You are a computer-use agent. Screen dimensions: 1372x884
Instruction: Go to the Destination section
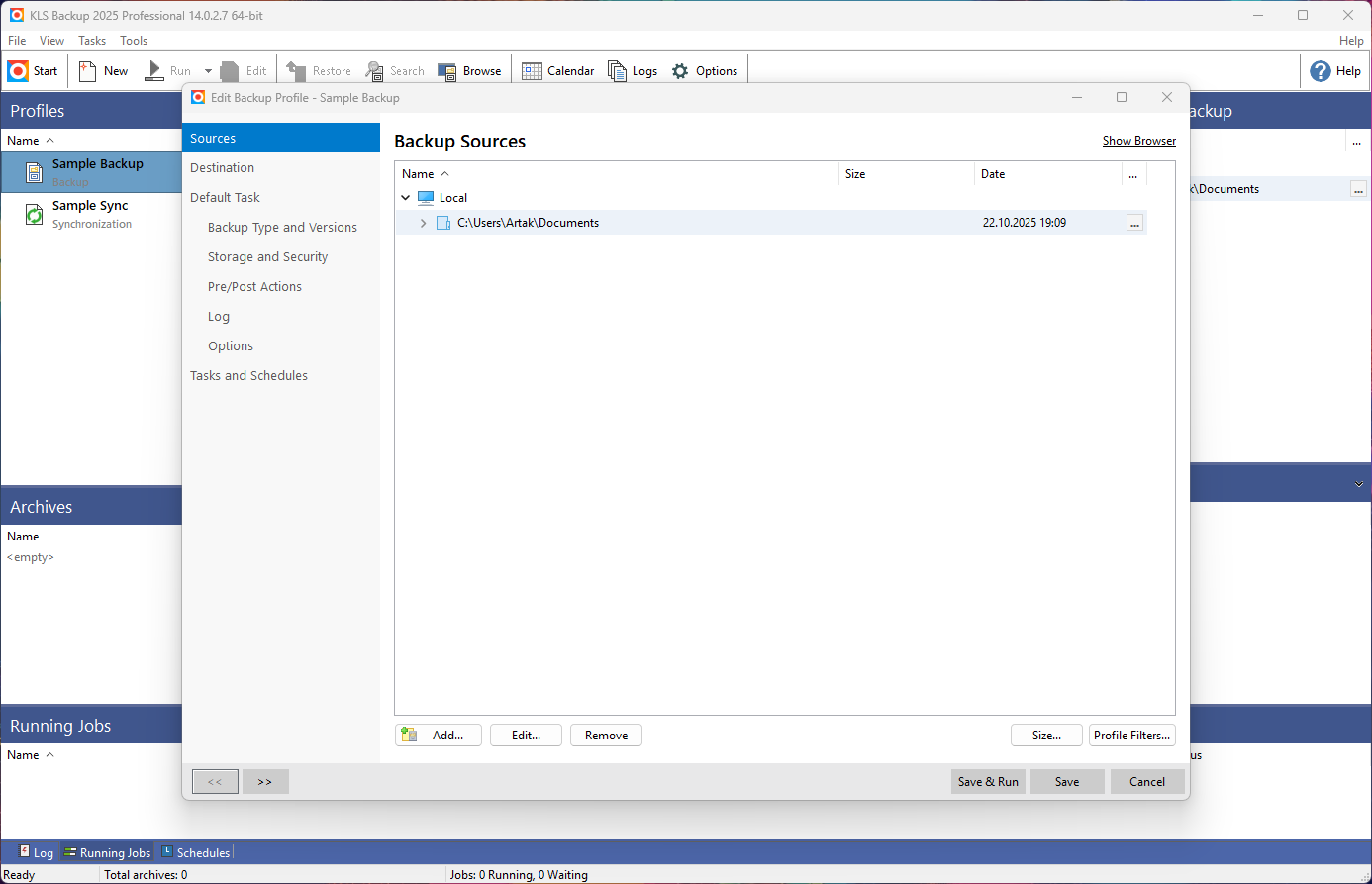281,167
